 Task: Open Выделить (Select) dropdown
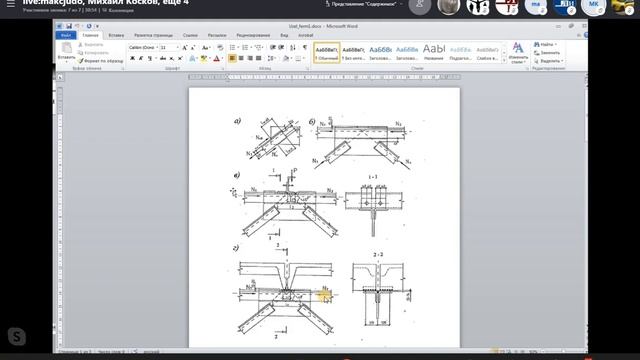coord(549,61)
